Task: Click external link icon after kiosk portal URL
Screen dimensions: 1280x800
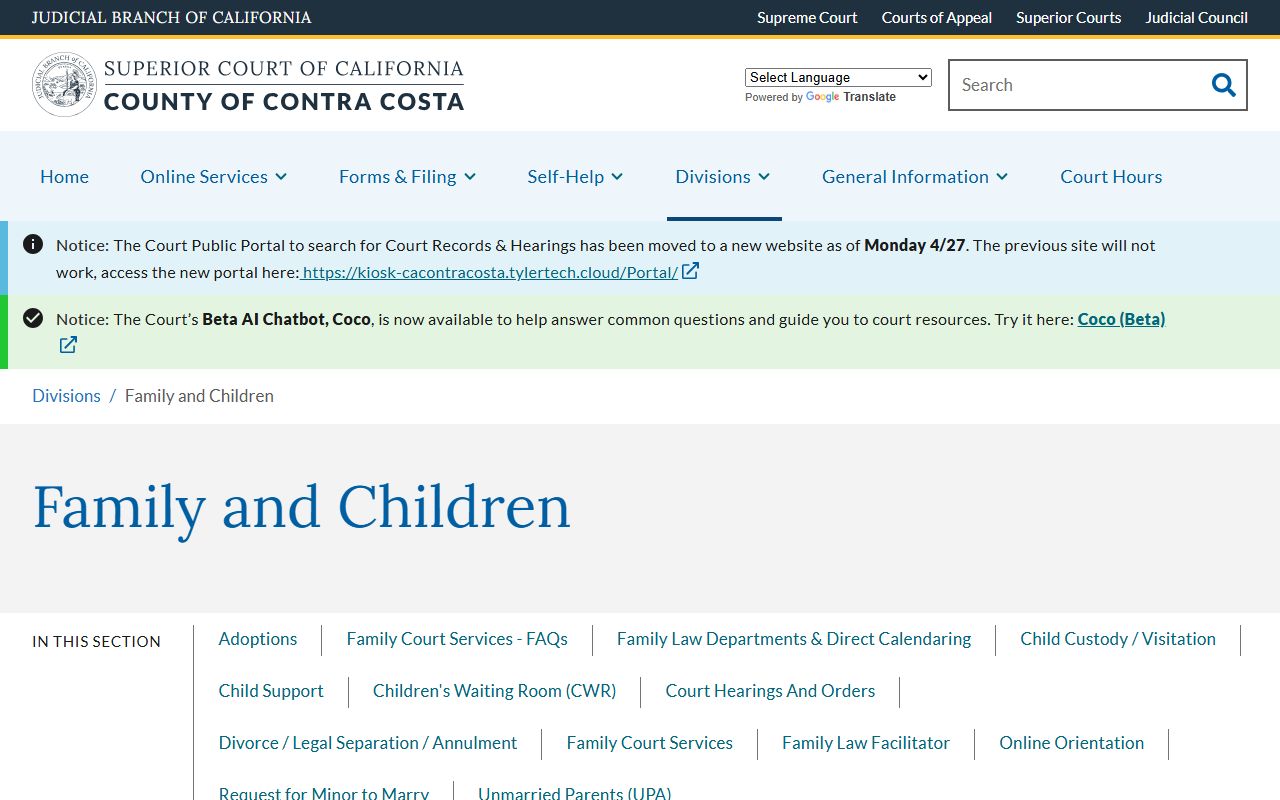Action: [690, 271]
